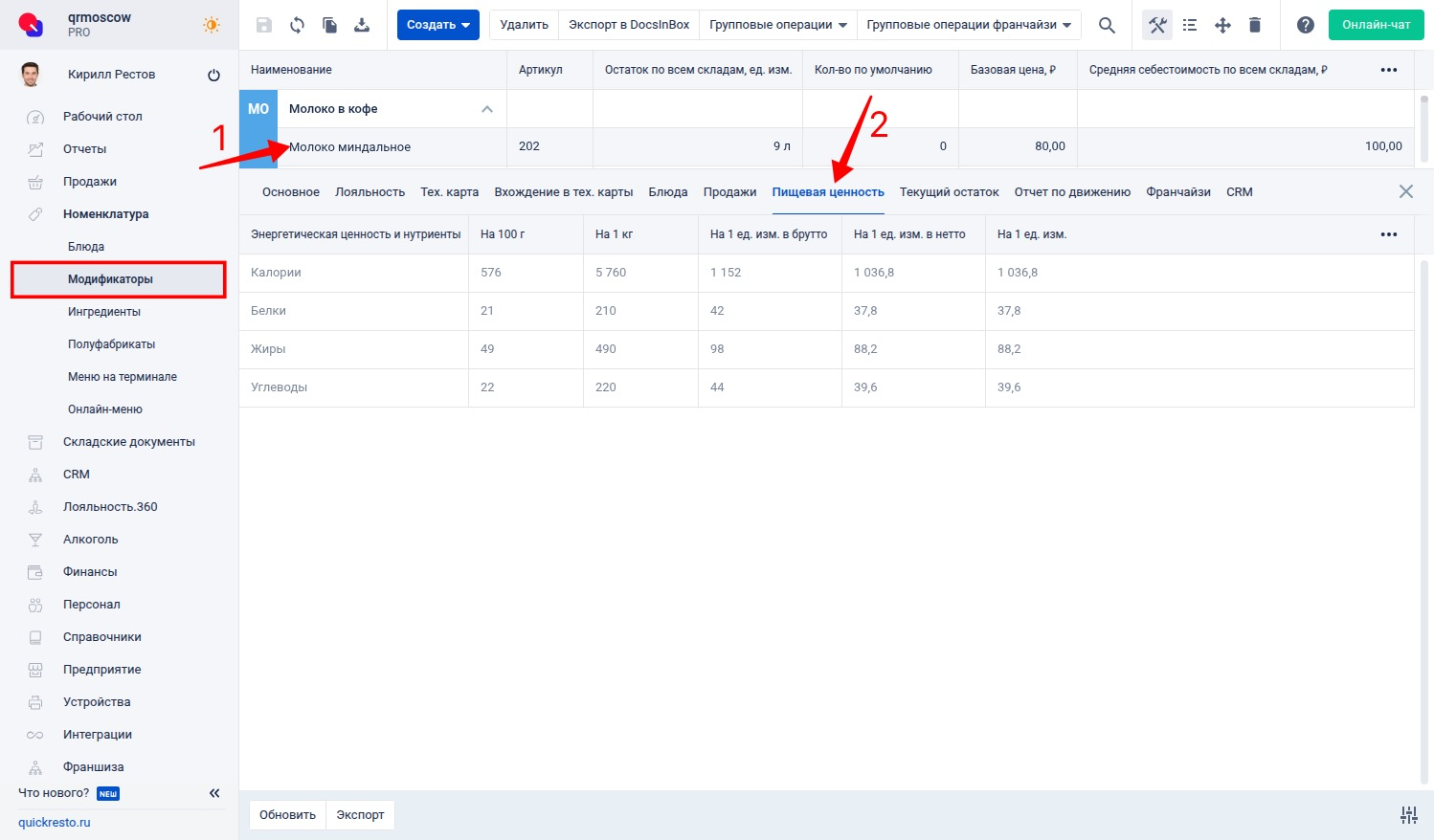Open columns menu in top table header
This screenshot has width=1434, height=840.
(1389, 70)
